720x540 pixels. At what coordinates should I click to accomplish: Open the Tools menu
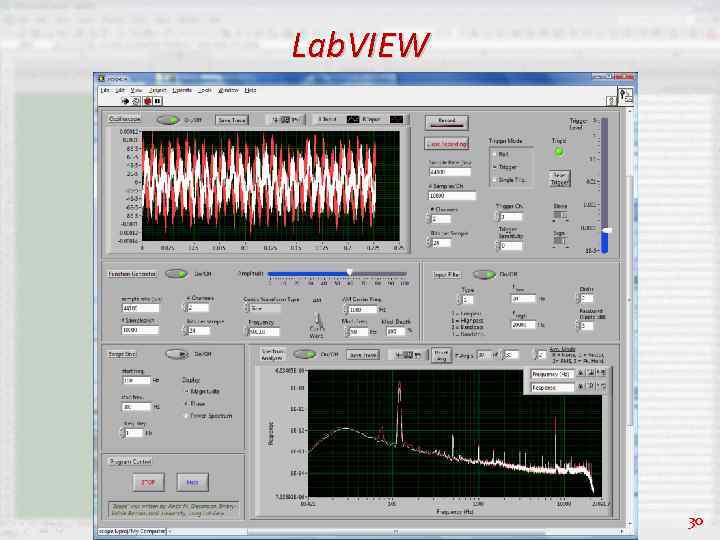[204, 90]
